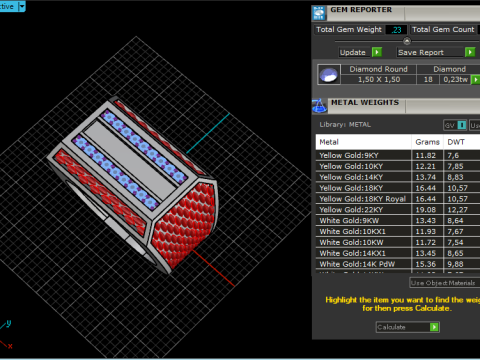Select the Yellow Gold:18KY row
This screenshot has height=360, width=480.
click(x=398, y=188)
